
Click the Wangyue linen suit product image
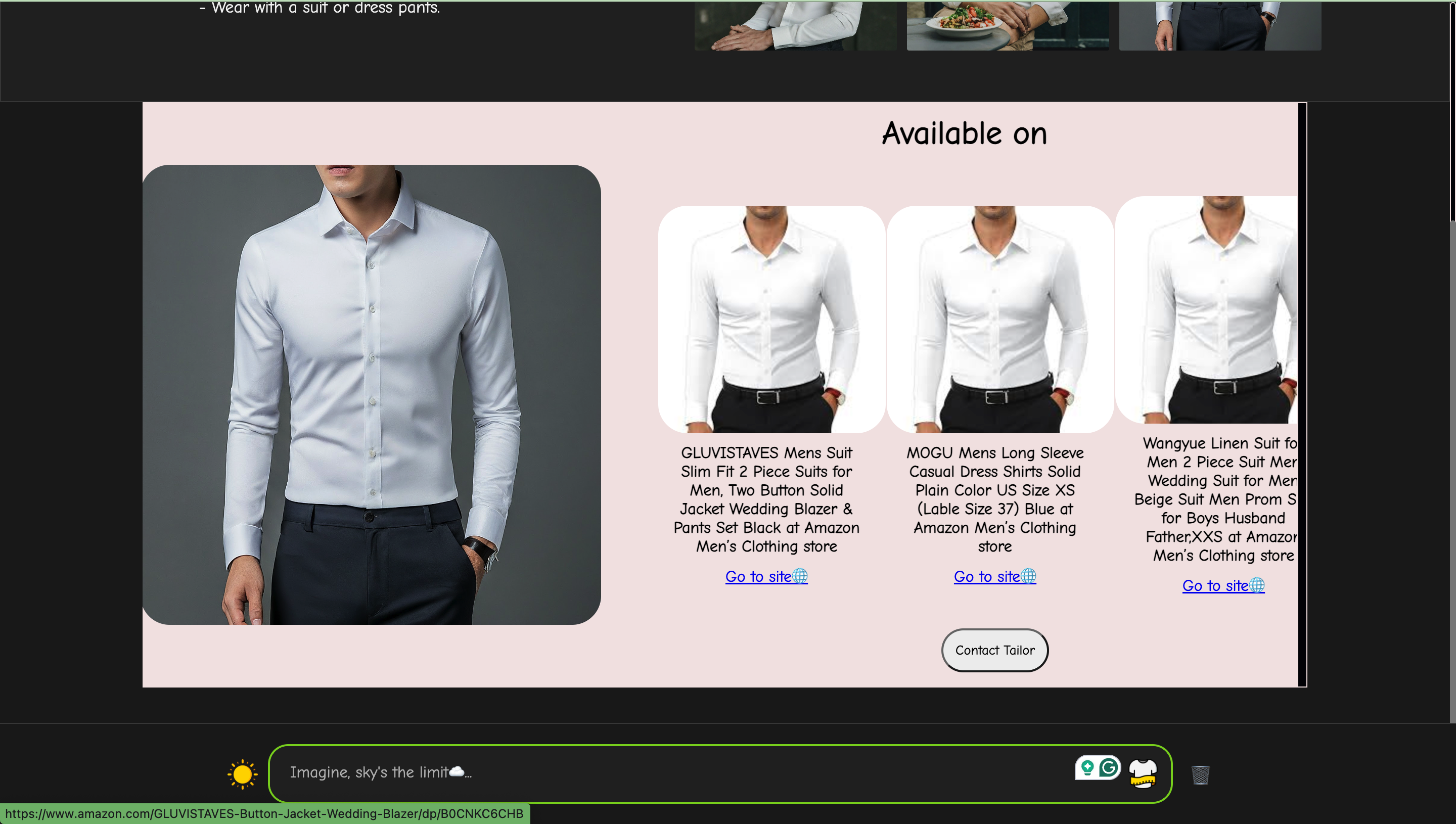pos(1206,309)
